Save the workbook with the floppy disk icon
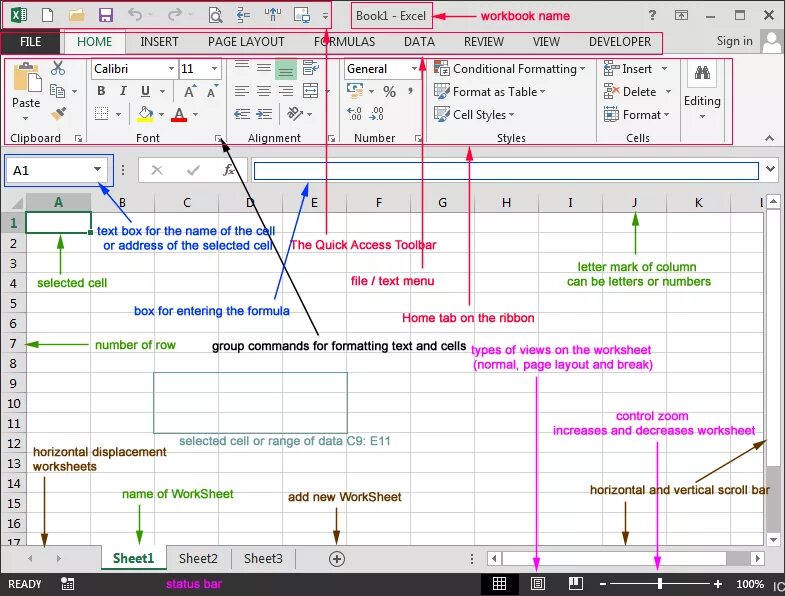Screen dimensions: 785x596 (x=106, y=15)
